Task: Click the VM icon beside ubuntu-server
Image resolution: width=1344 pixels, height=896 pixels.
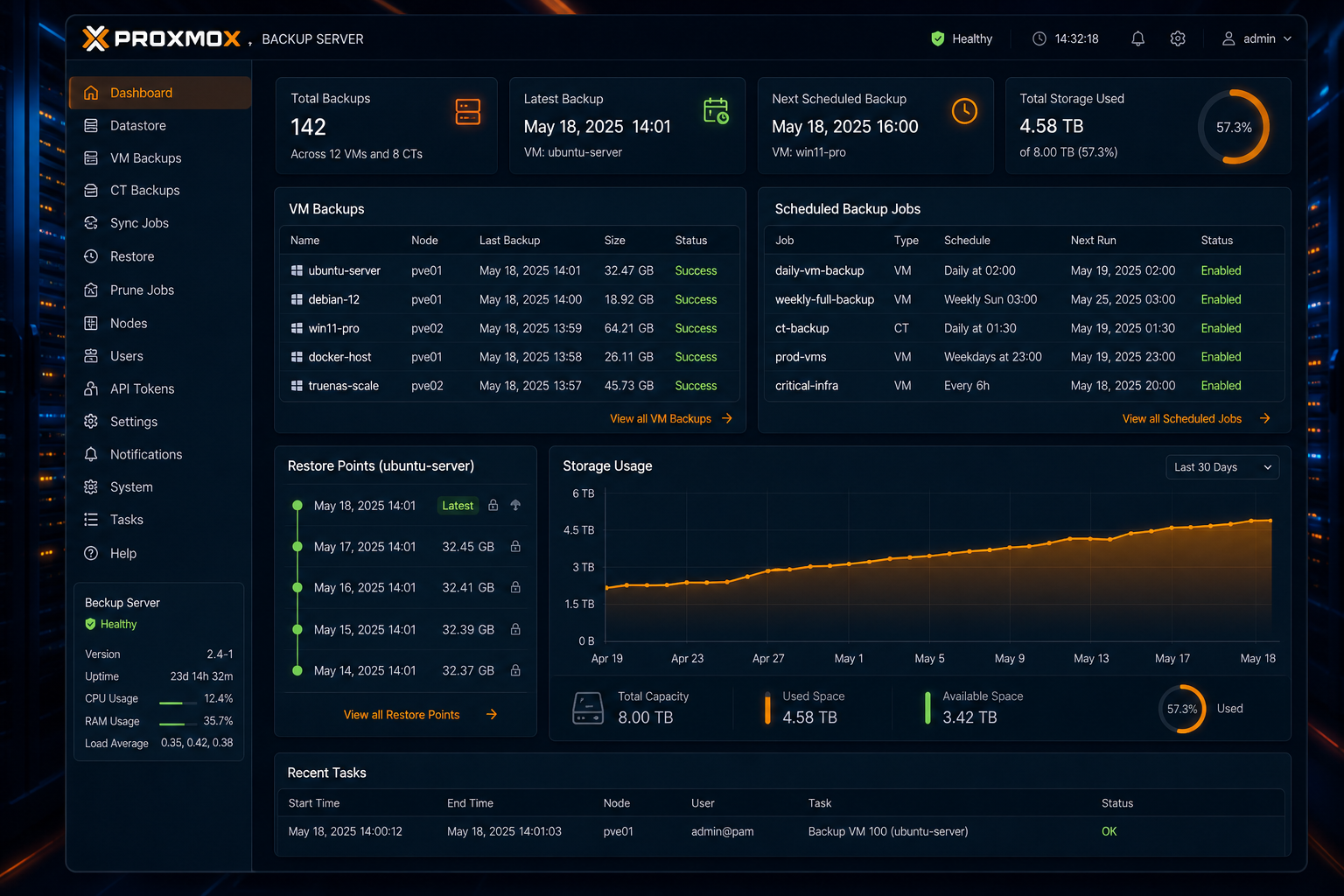Action: click(x=297, y=271)
